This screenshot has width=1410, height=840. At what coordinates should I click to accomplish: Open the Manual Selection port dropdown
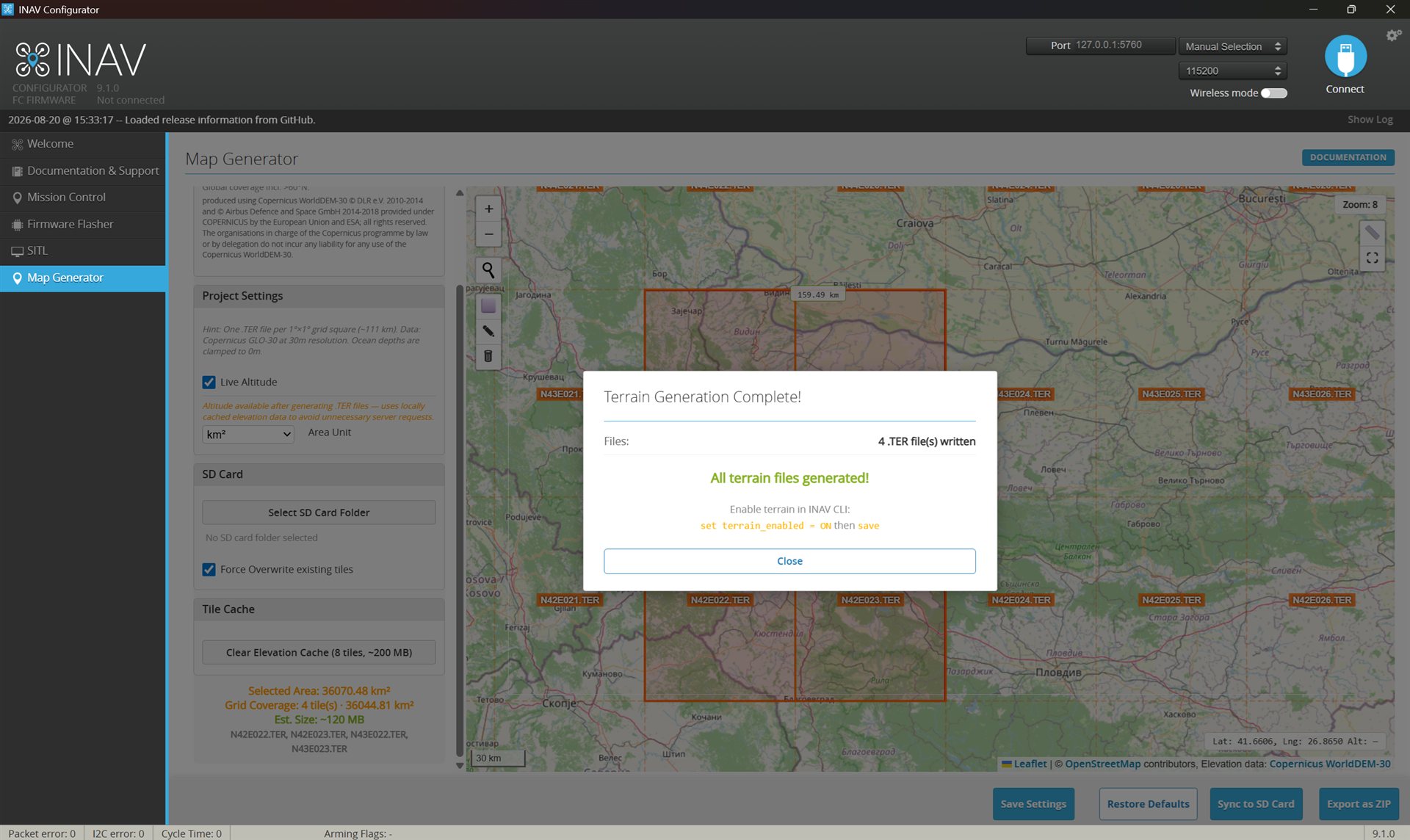coord(1232,46)
